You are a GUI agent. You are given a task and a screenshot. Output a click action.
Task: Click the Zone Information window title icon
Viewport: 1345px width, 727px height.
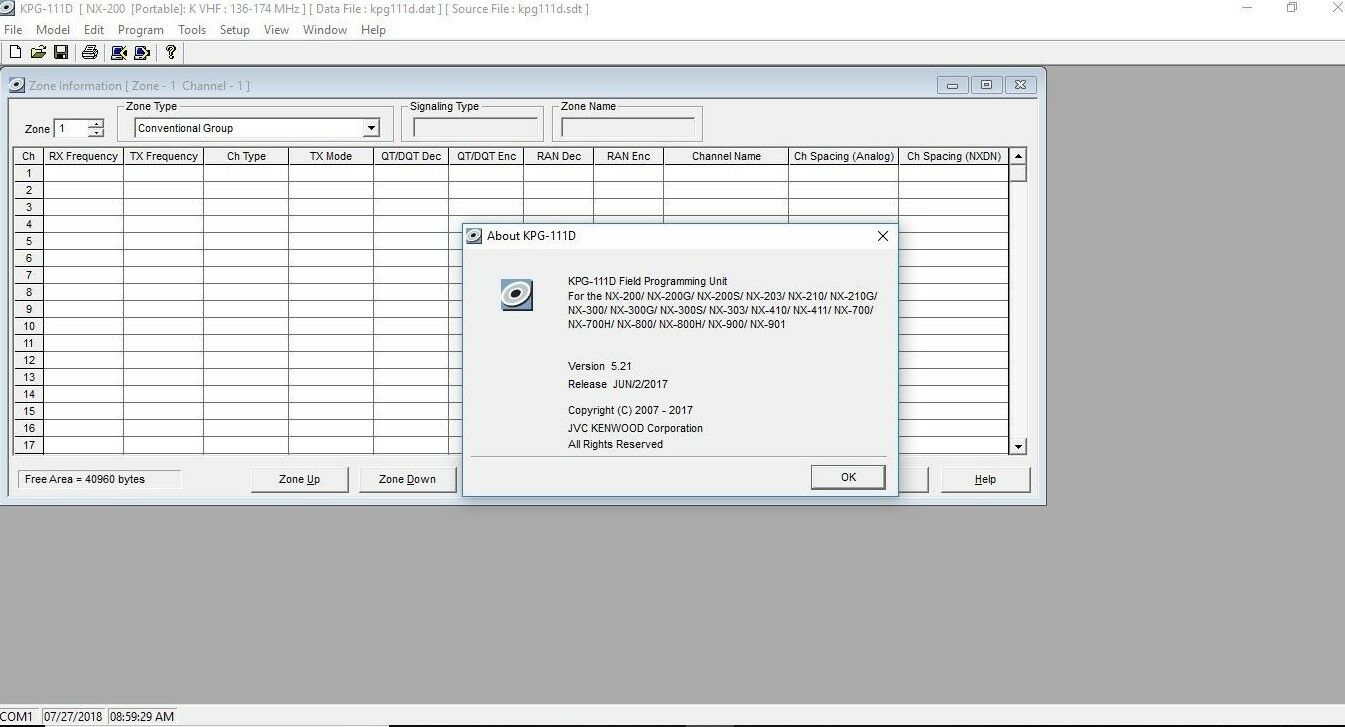coord(17,86)
